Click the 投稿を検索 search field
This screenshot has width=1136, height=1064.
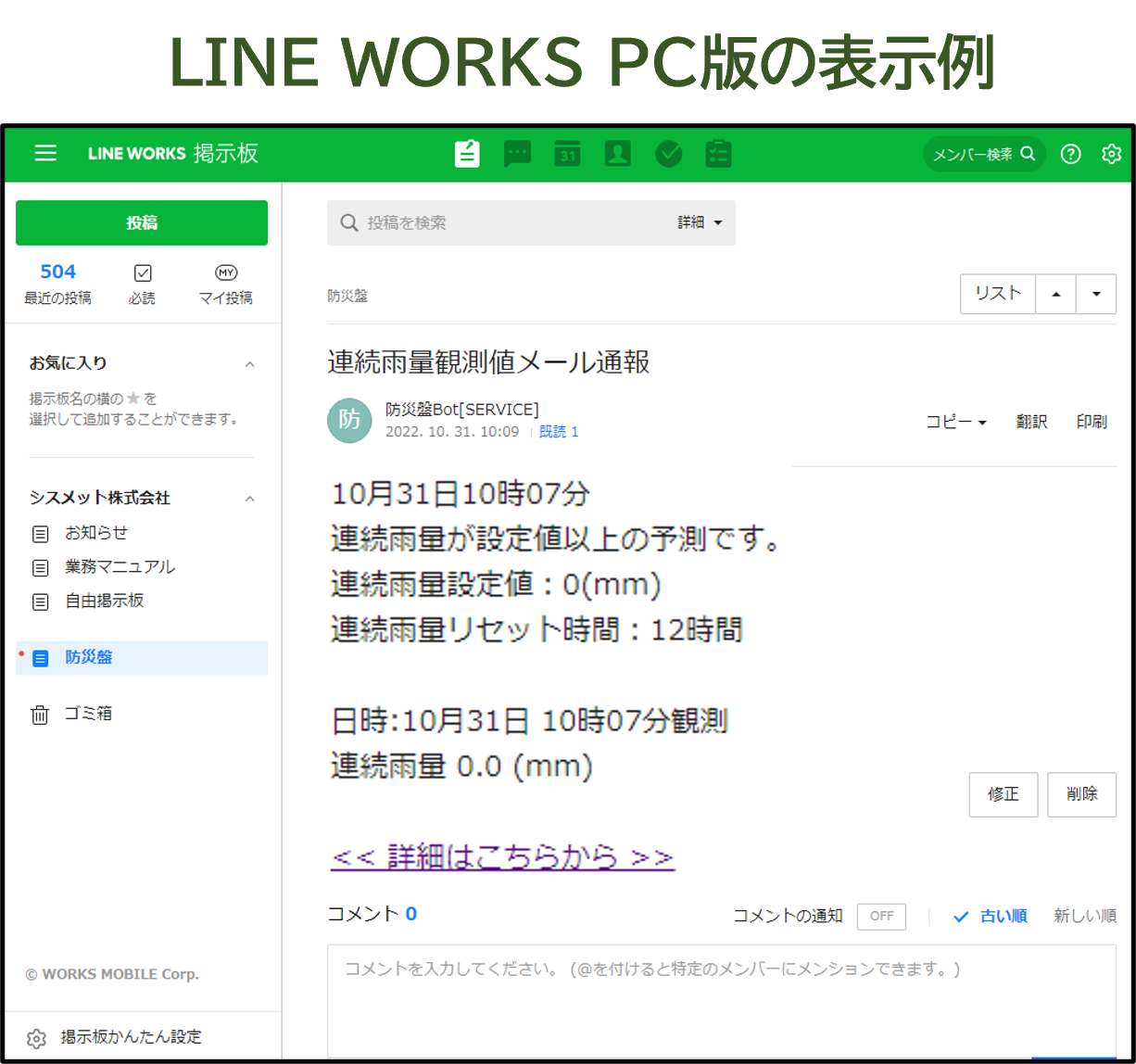pyautogui.click(x=531, y=222)
